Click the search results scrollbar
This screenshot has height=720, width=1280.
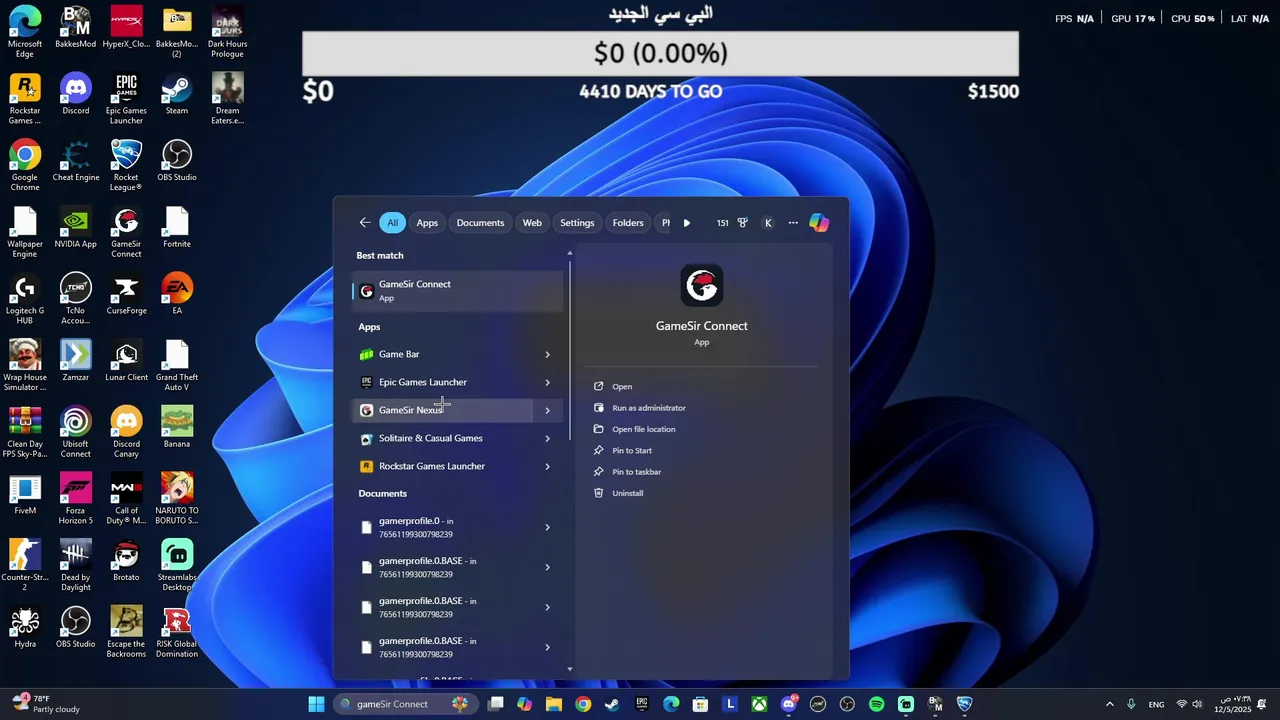click(x=570, y=350)
